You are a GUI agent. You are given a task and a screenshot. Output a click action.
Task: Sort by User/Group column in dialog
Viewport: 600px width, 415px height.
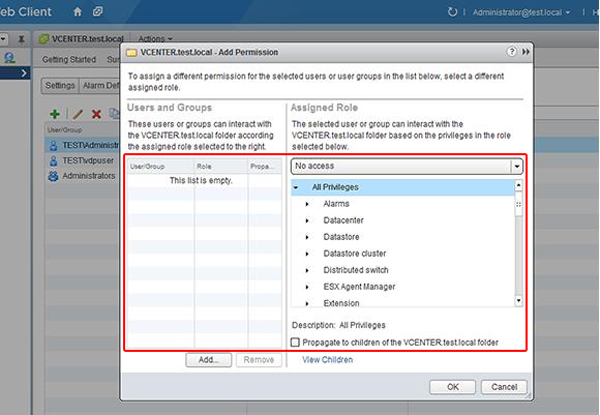(x=160, y=166)
